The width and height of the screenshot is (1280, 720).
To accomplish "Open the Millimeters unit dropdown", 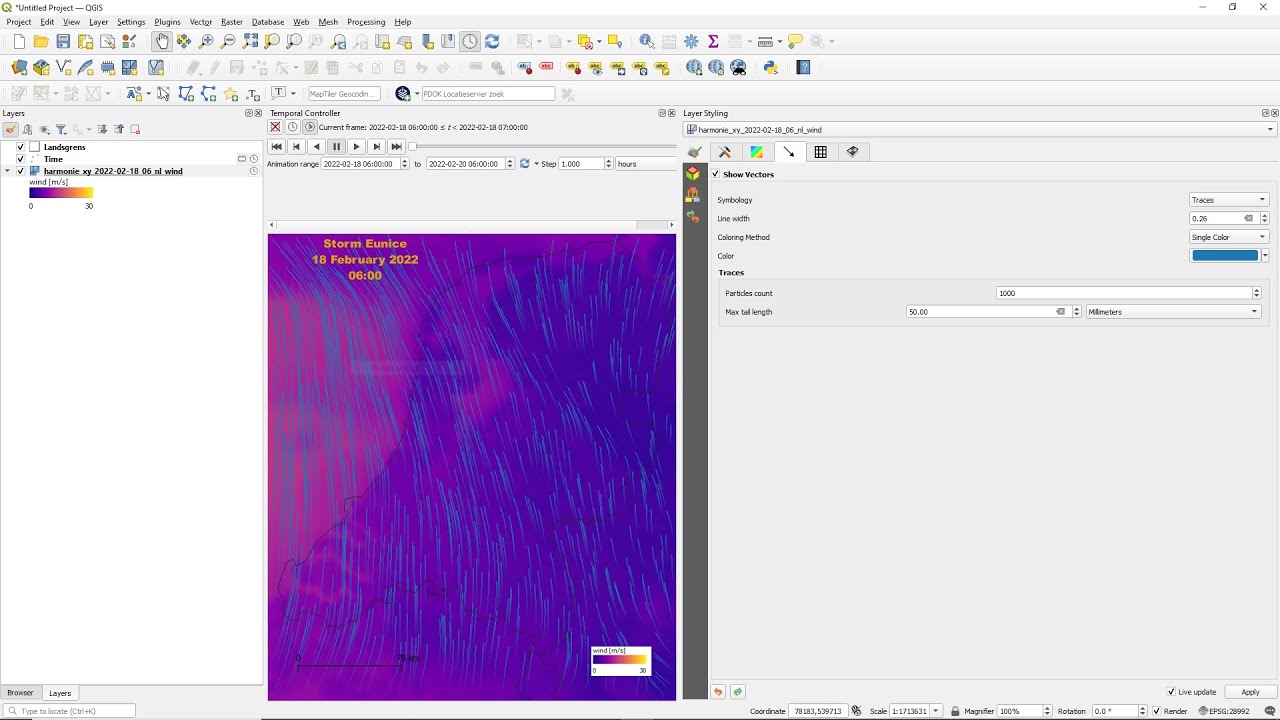I will [x=1173, y=312].
